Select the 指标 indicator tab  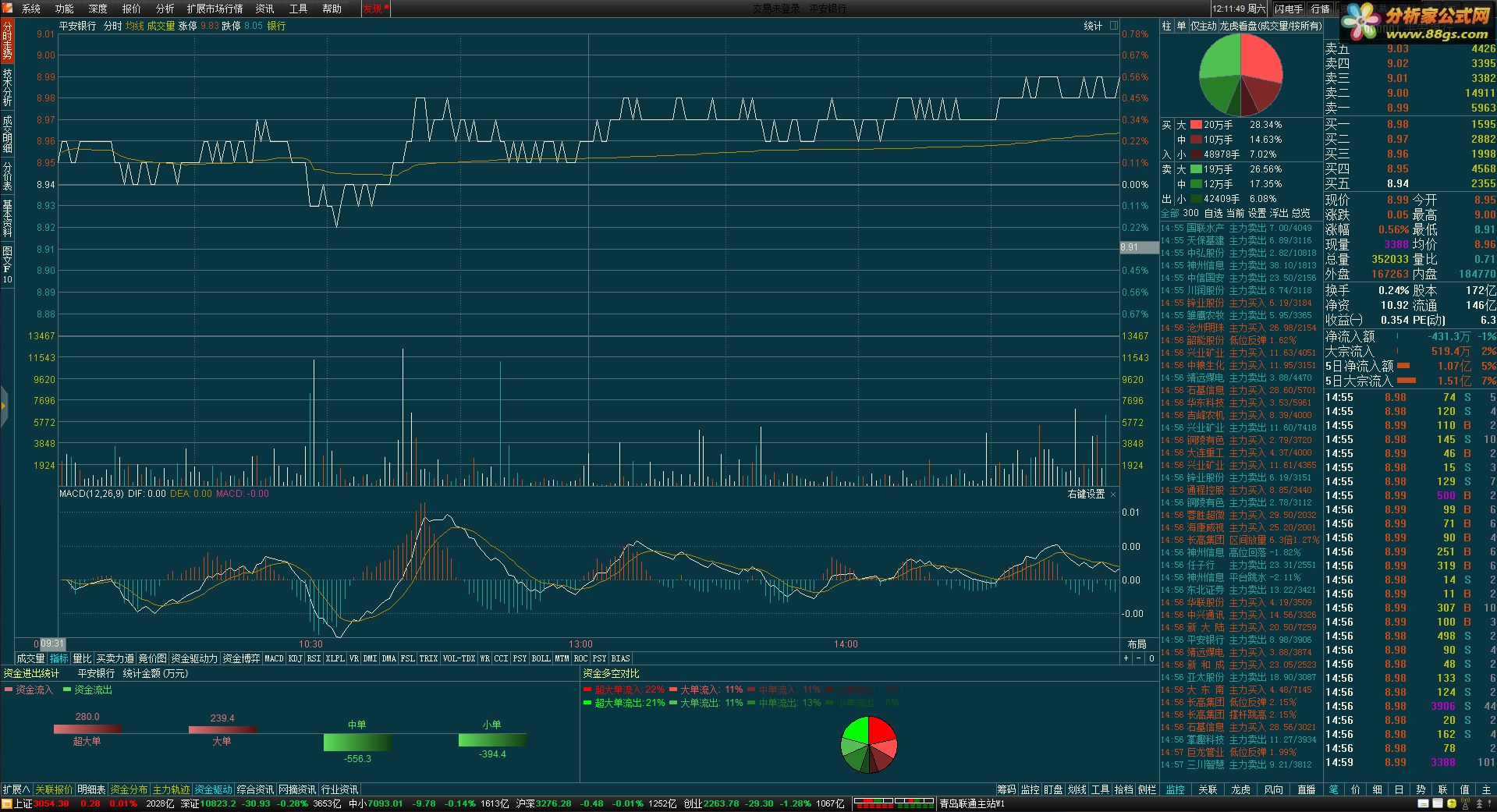pyautogui.click(x=59, y=658)
